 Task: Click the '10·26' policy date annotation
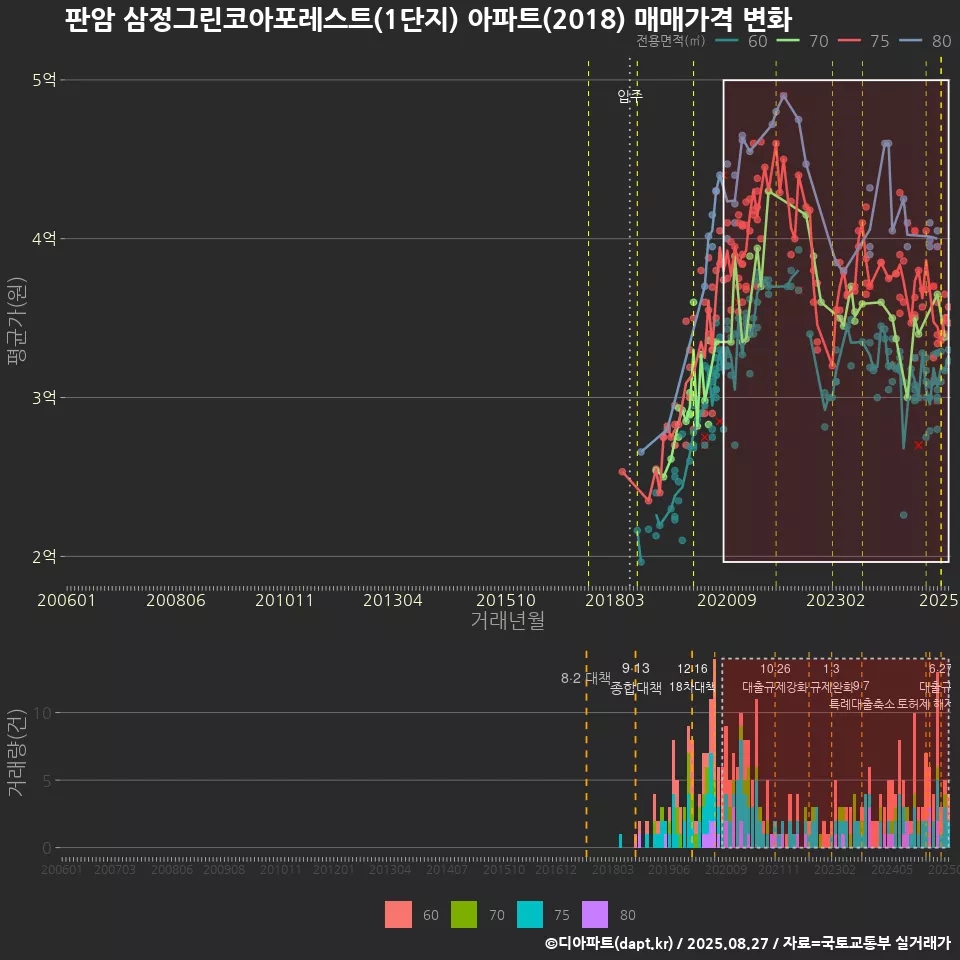[x=775, y=669]
